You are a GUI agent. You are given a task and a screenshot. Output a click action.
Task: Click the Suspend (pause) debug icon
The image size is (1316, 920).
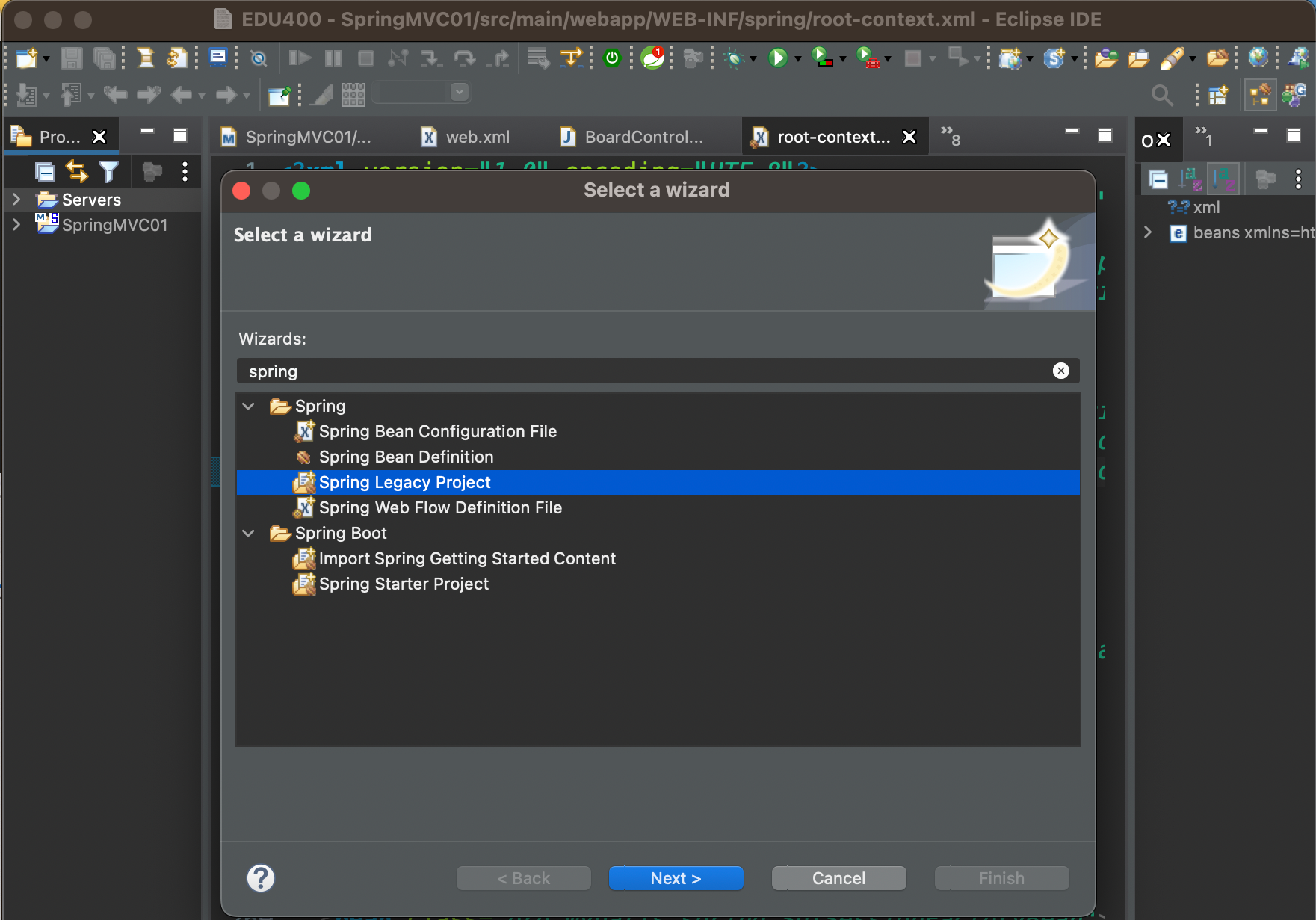tap(333, 58)
